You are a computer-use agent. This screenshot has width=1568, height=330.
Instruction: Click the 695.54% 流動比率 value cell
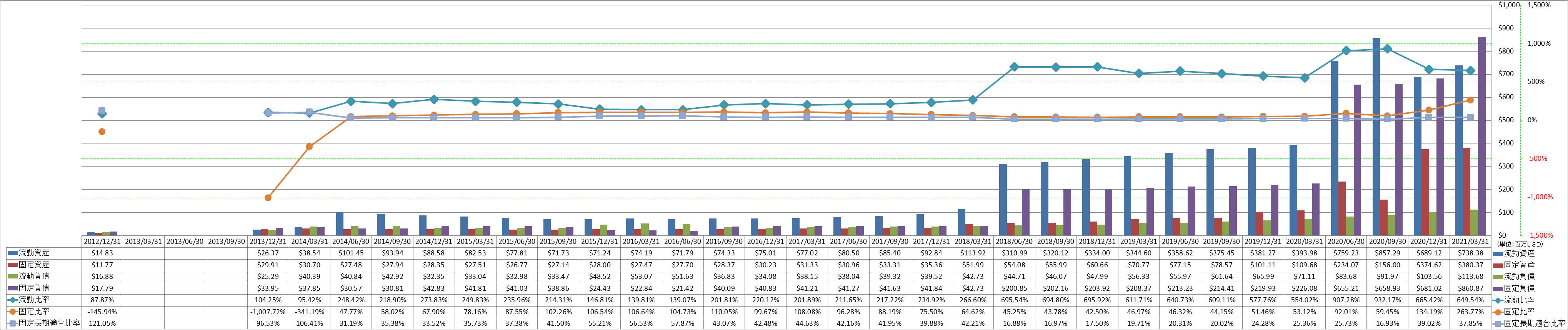1014,300
